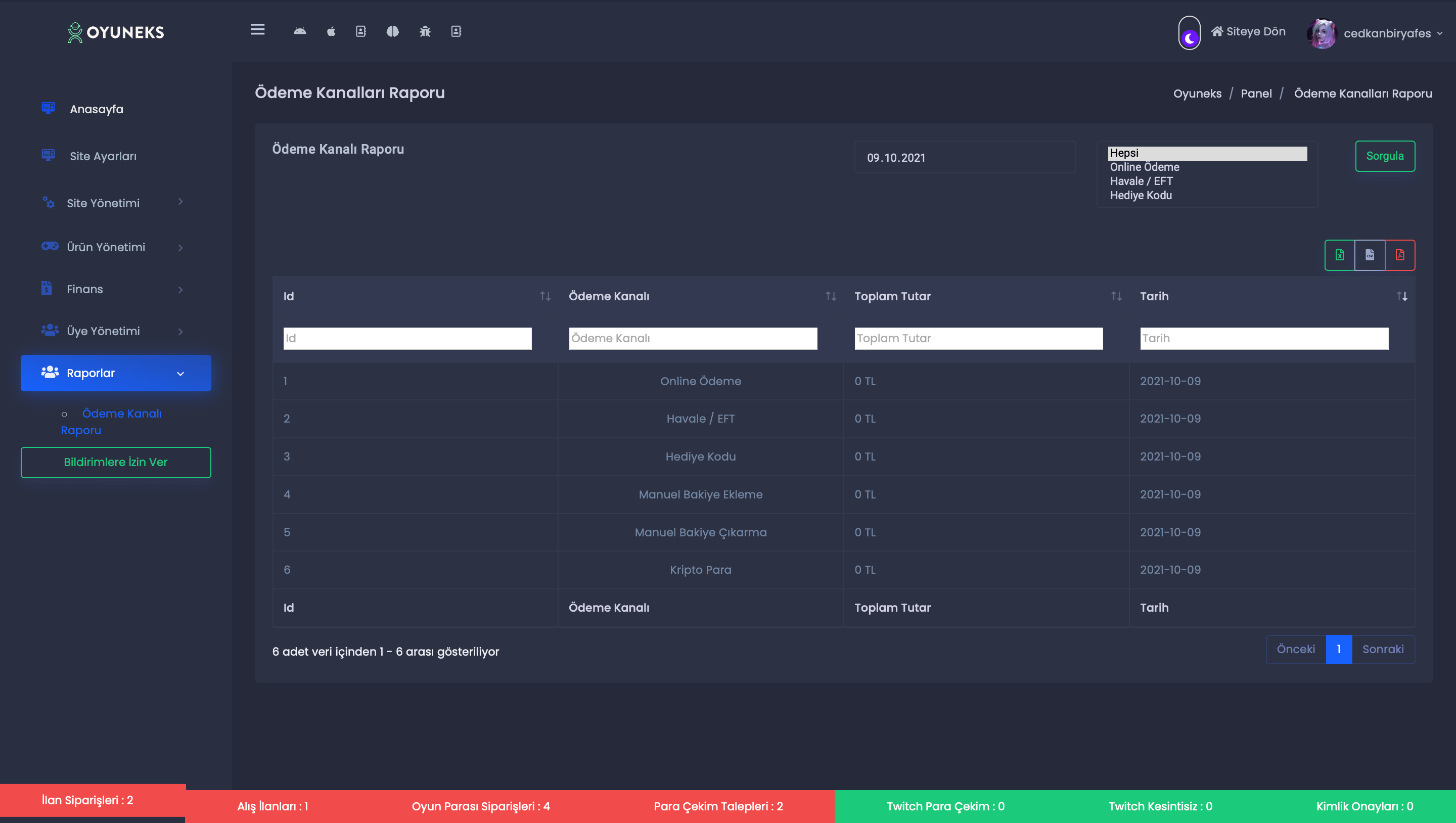Click Oyuneks breadcrumb link
The height and width of the screenshot is (823, 1456).
tap(1197, 94)
